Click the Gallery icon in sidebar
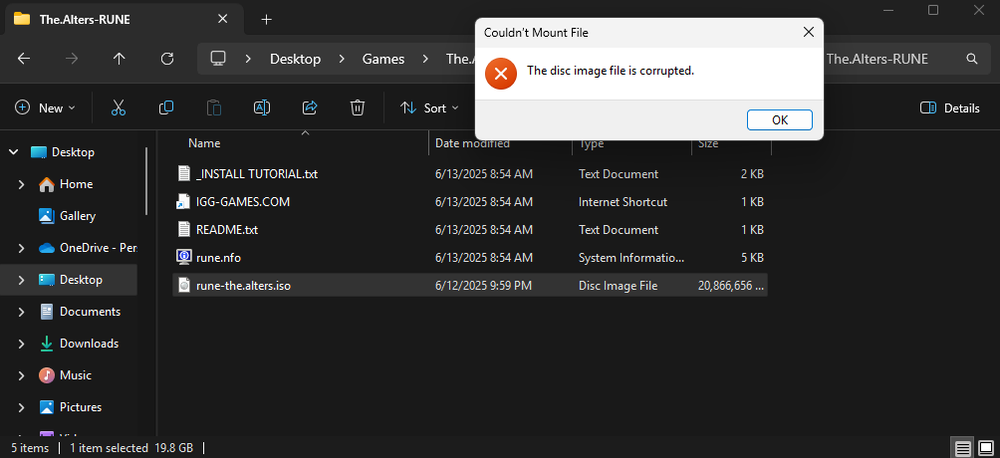Screen dimensions: 1000x458 (x=47, y=216)
